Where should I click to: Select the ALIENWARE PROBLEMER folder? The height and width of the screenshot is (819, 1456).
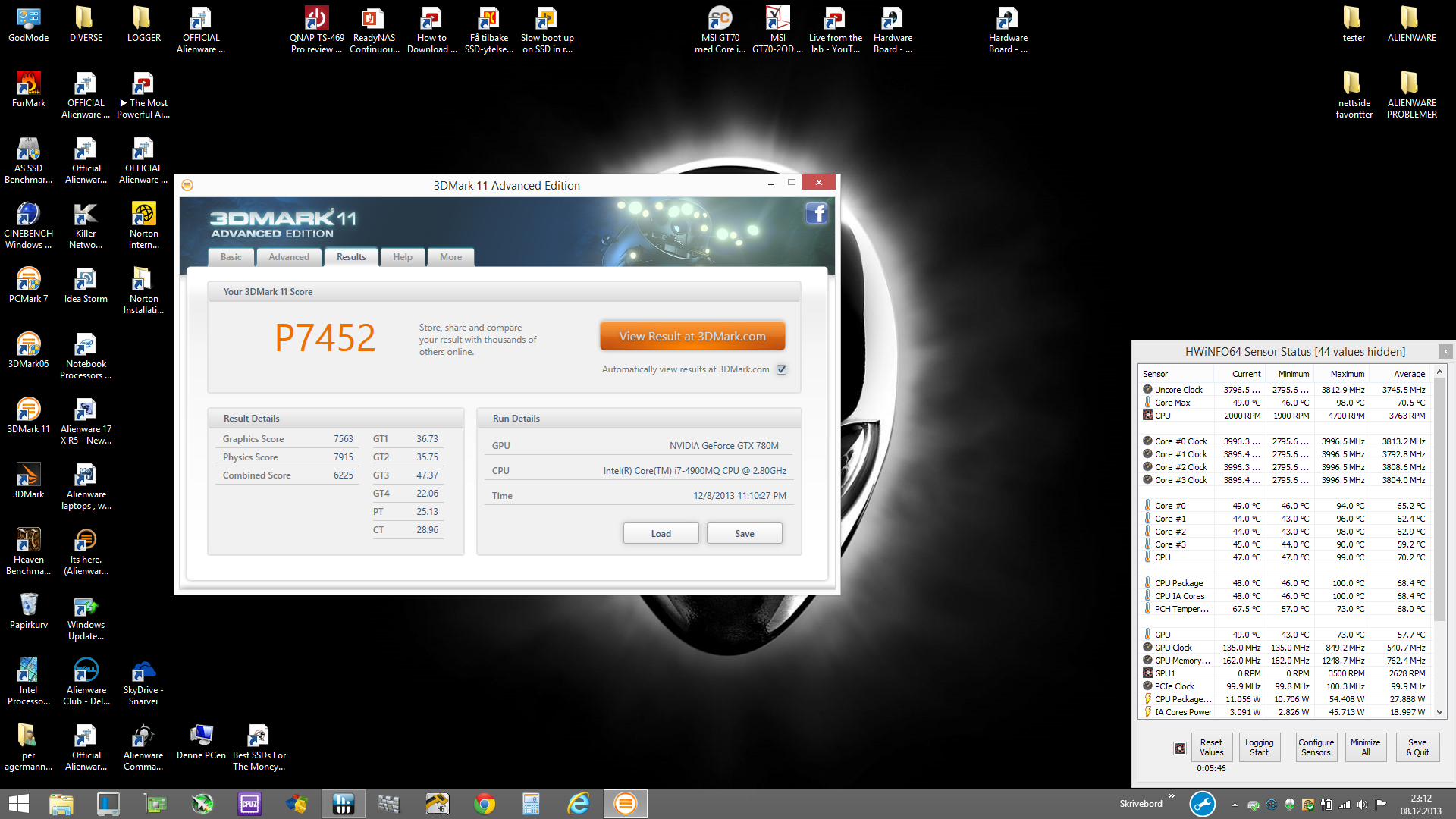pyautogui.click(x=1411, y=95)
